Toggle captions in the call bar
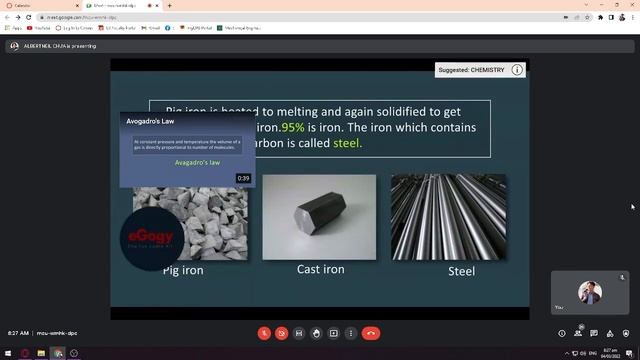 tap(299, 333)
